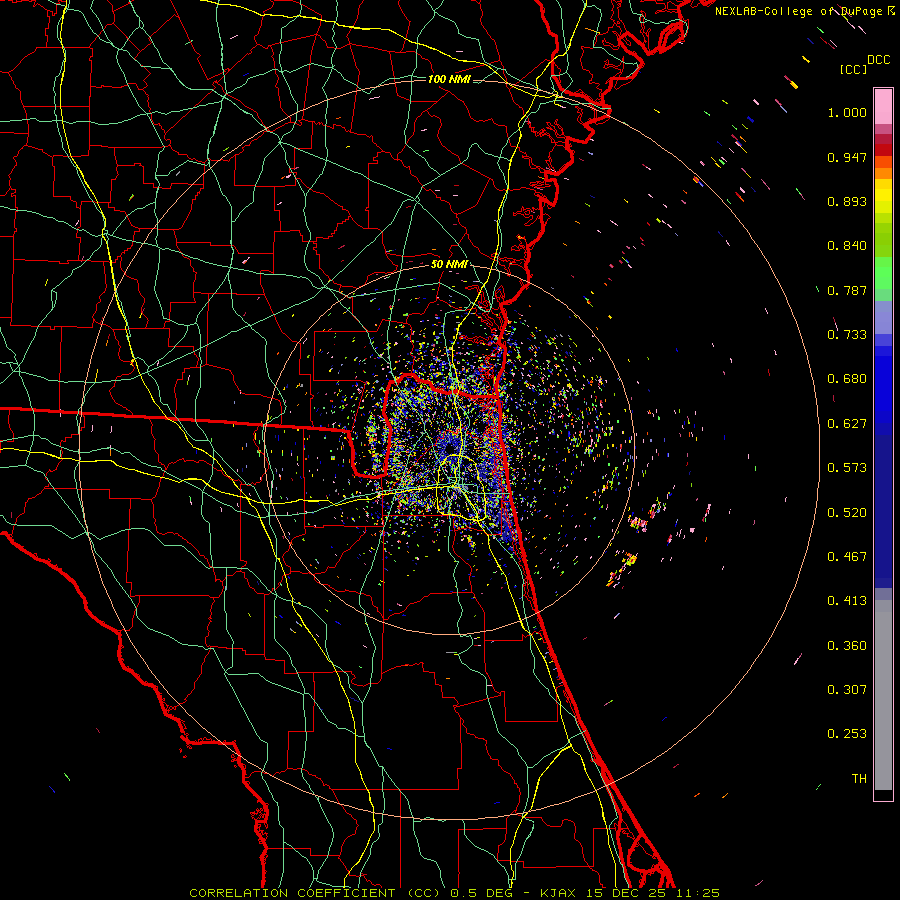Select the 0.253 value on the scale
Screen dimensions: 900x900
(x=847, y=734)
